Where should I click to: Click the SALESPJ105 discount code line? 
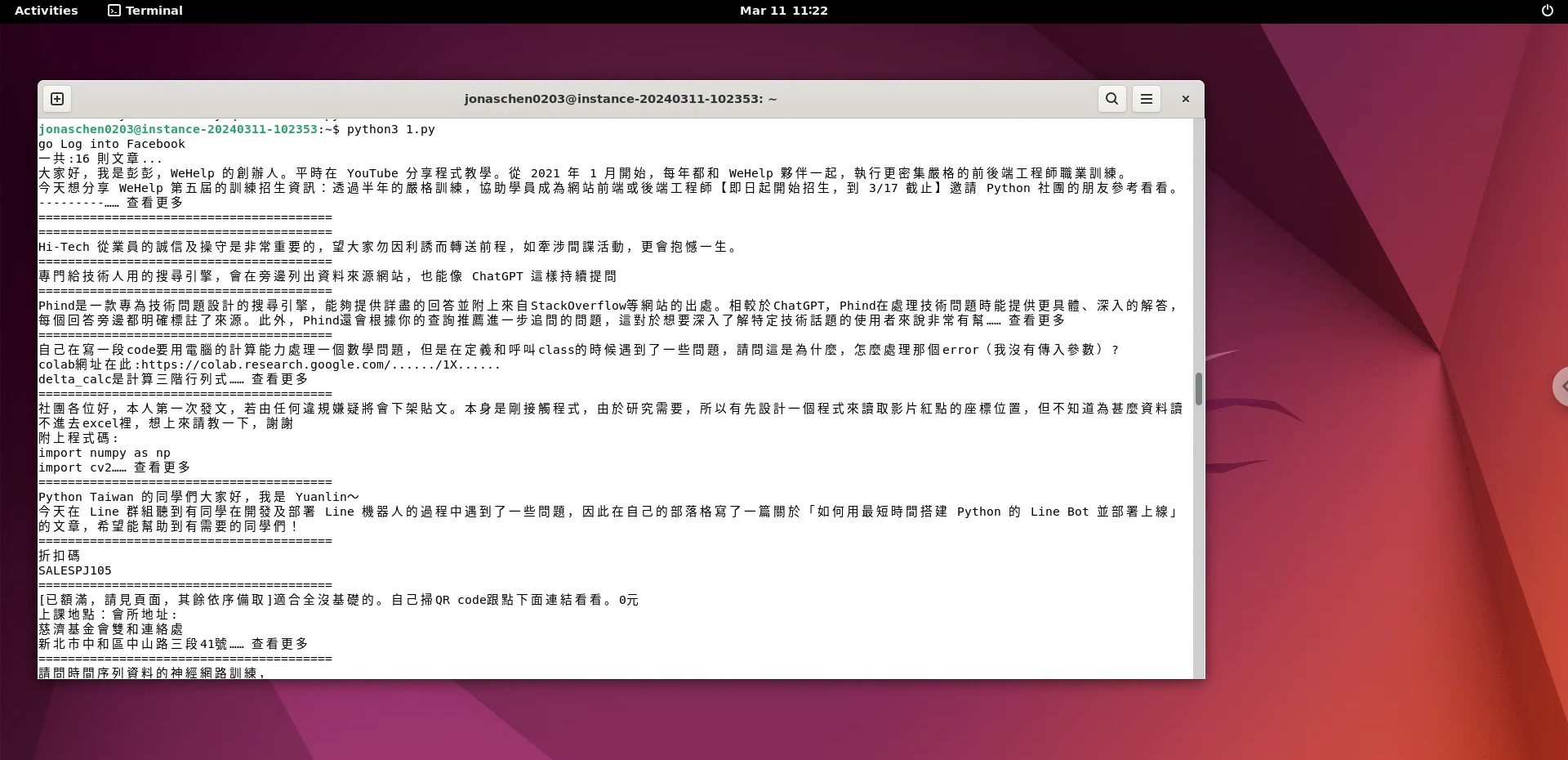point(75,570)
